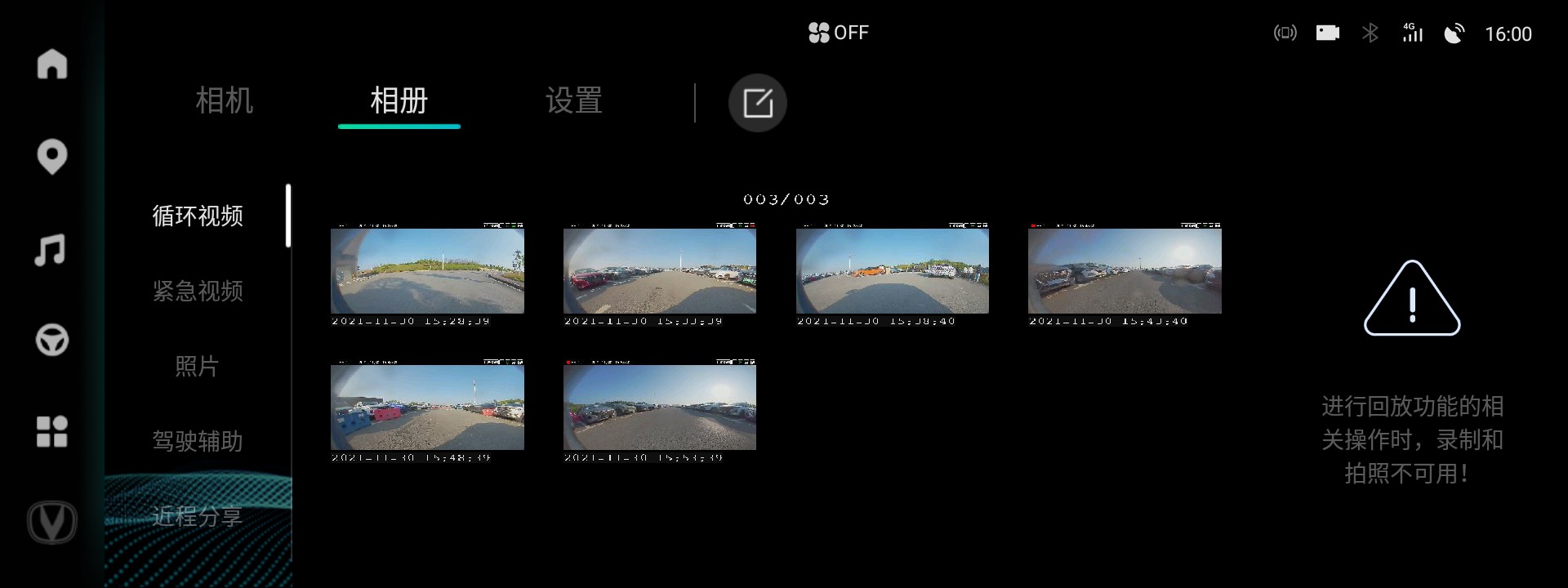Open the apps grid icon

tap(52, 432)
